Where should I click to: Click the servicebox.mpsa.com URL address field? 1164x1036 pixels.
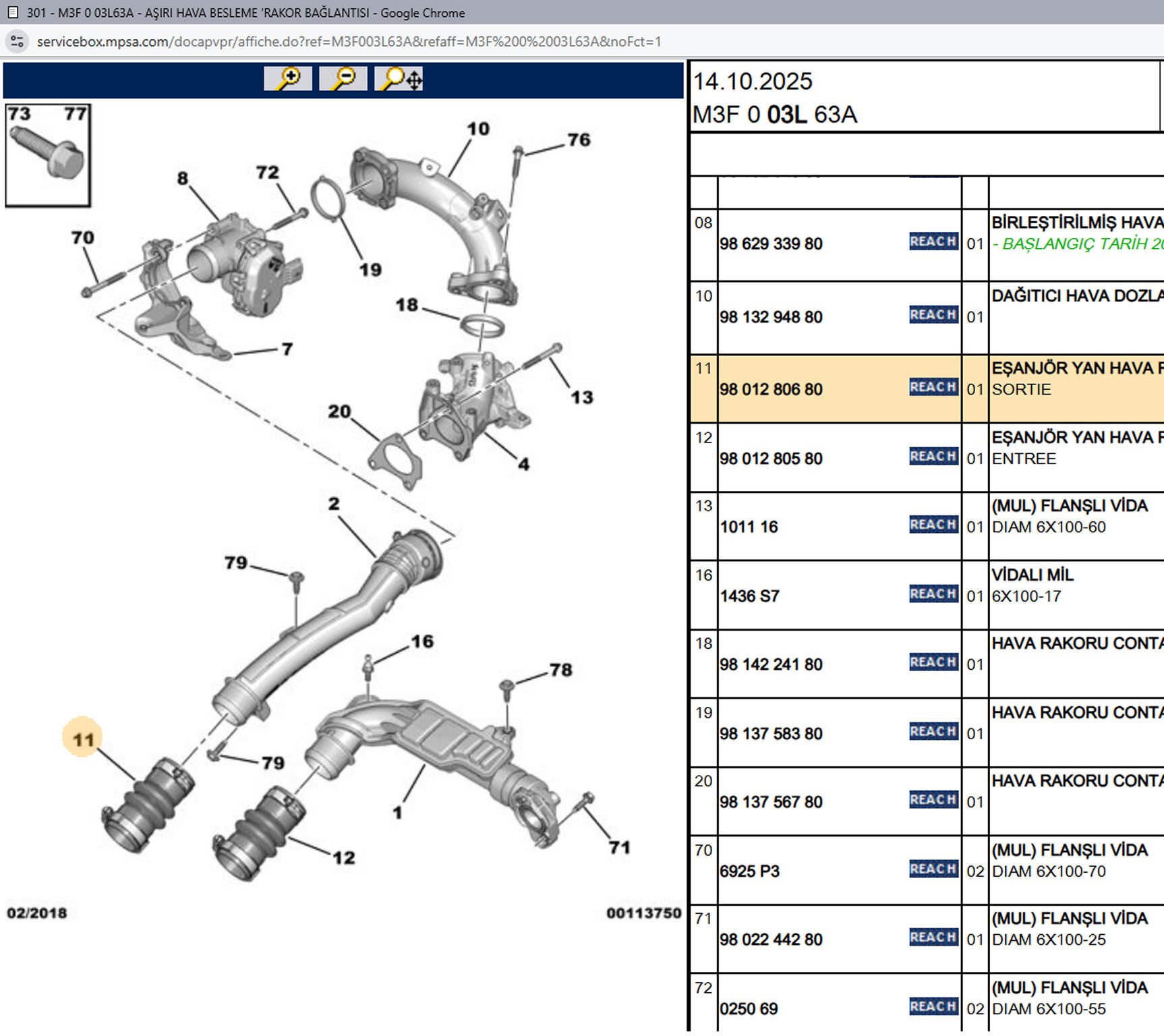tap(349, 42)
